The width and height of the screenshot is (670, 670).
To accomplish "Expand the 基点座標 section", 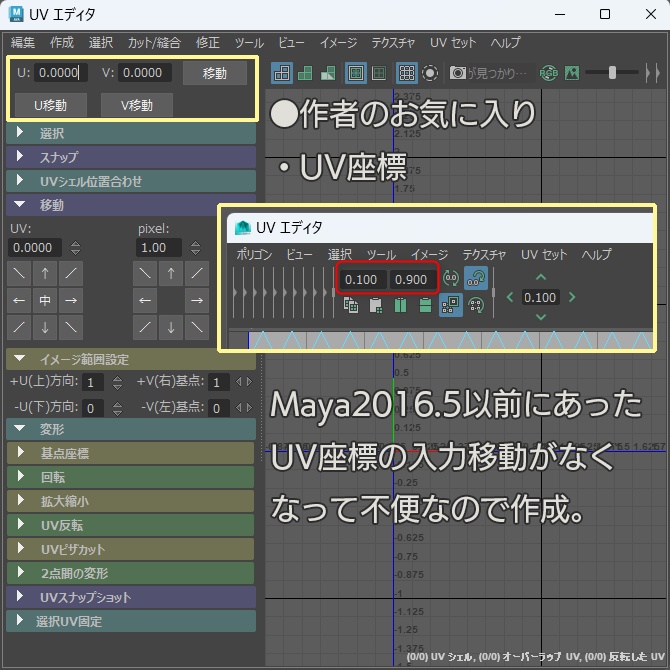I will click(x=131, y=453).
